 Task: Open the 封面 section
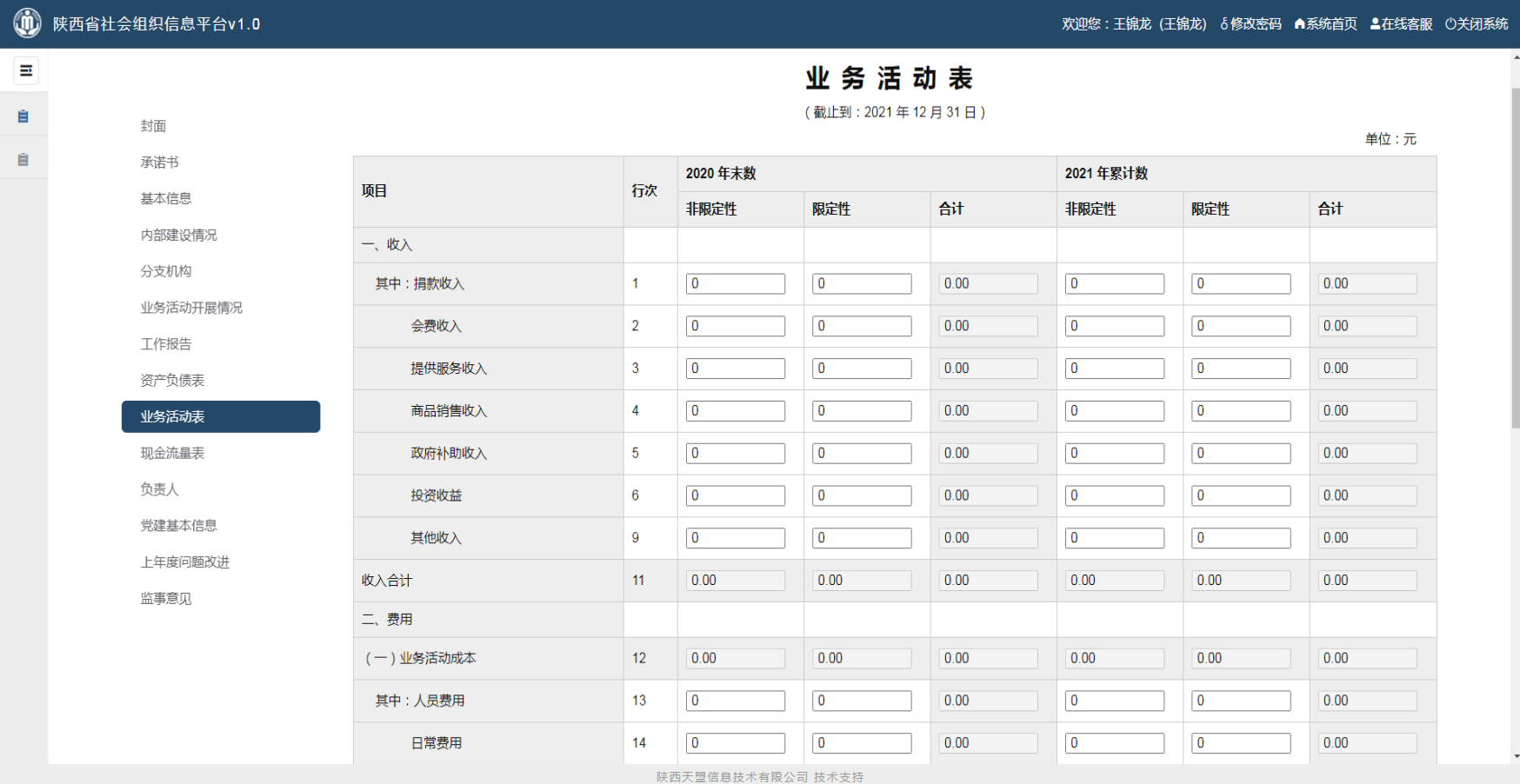coord(154,126)
